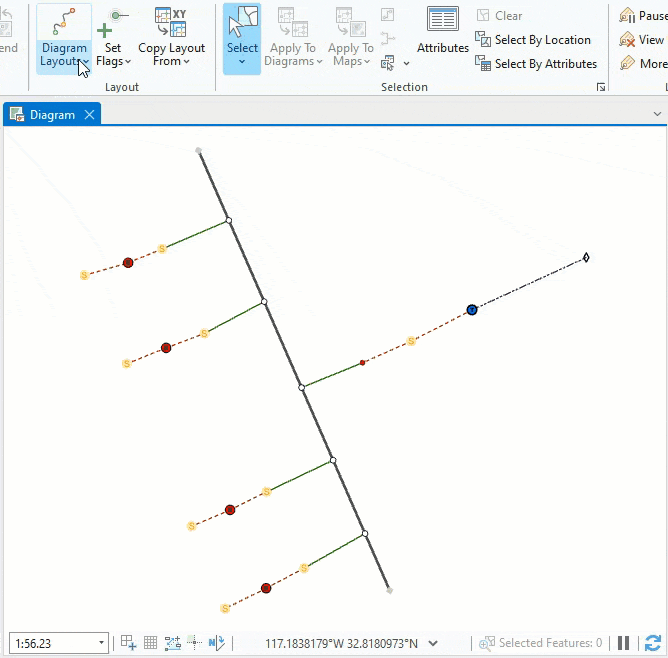Toggle the snapping status bar icon
Image resolution: width=668 pixels, height=658 pixels.
[x=128, y=642]
